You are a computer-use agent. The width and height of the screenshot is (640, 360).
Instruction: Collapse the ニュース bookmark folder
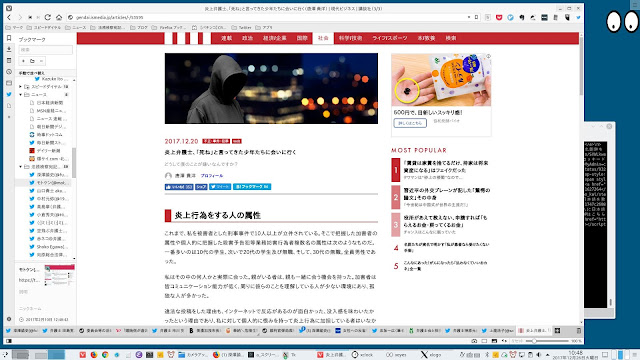(x=20, y=95)
